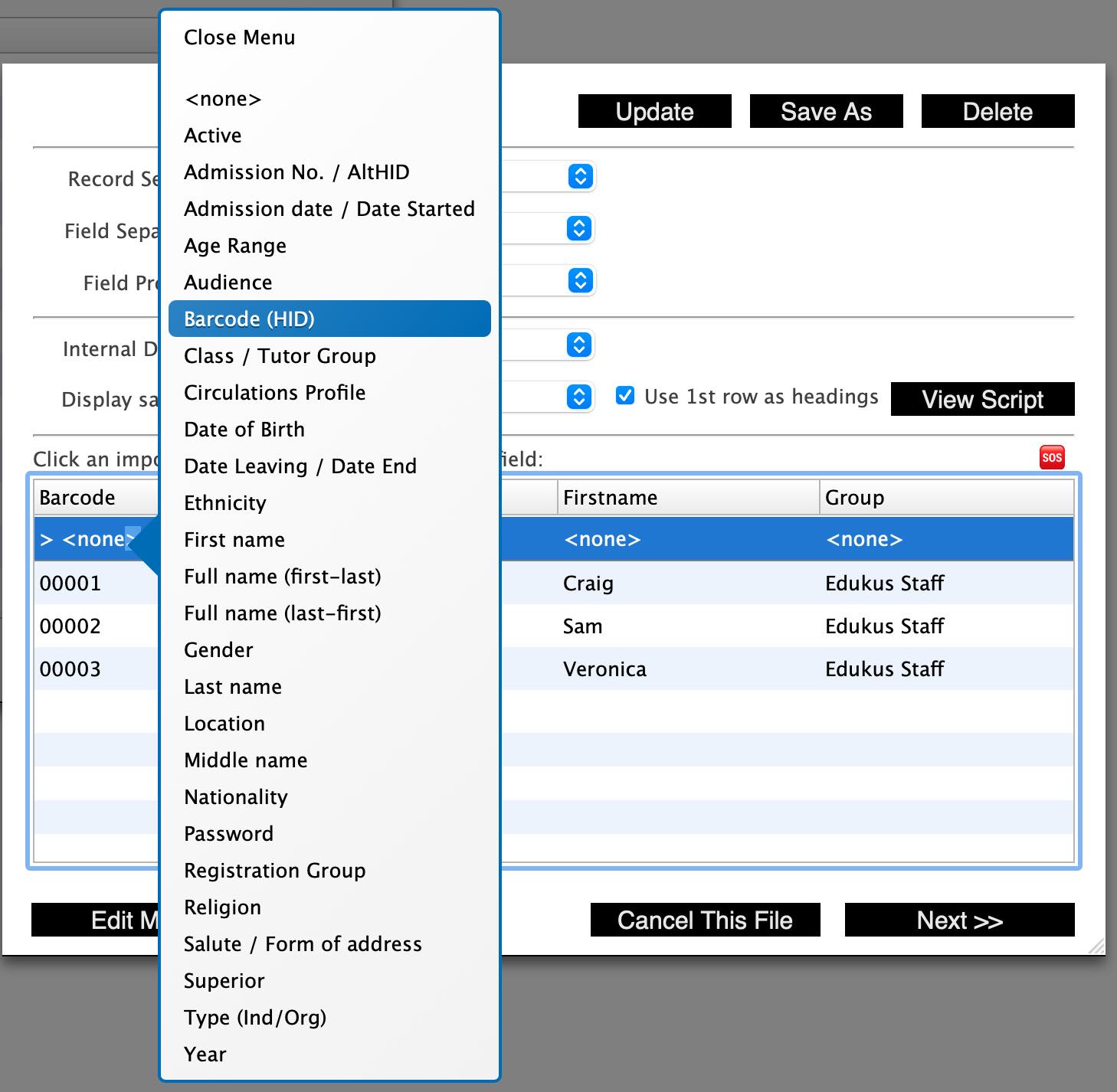Select Gender menu entry
1117x1092 pixels.
pyautogui.click(x=329, y=650)
